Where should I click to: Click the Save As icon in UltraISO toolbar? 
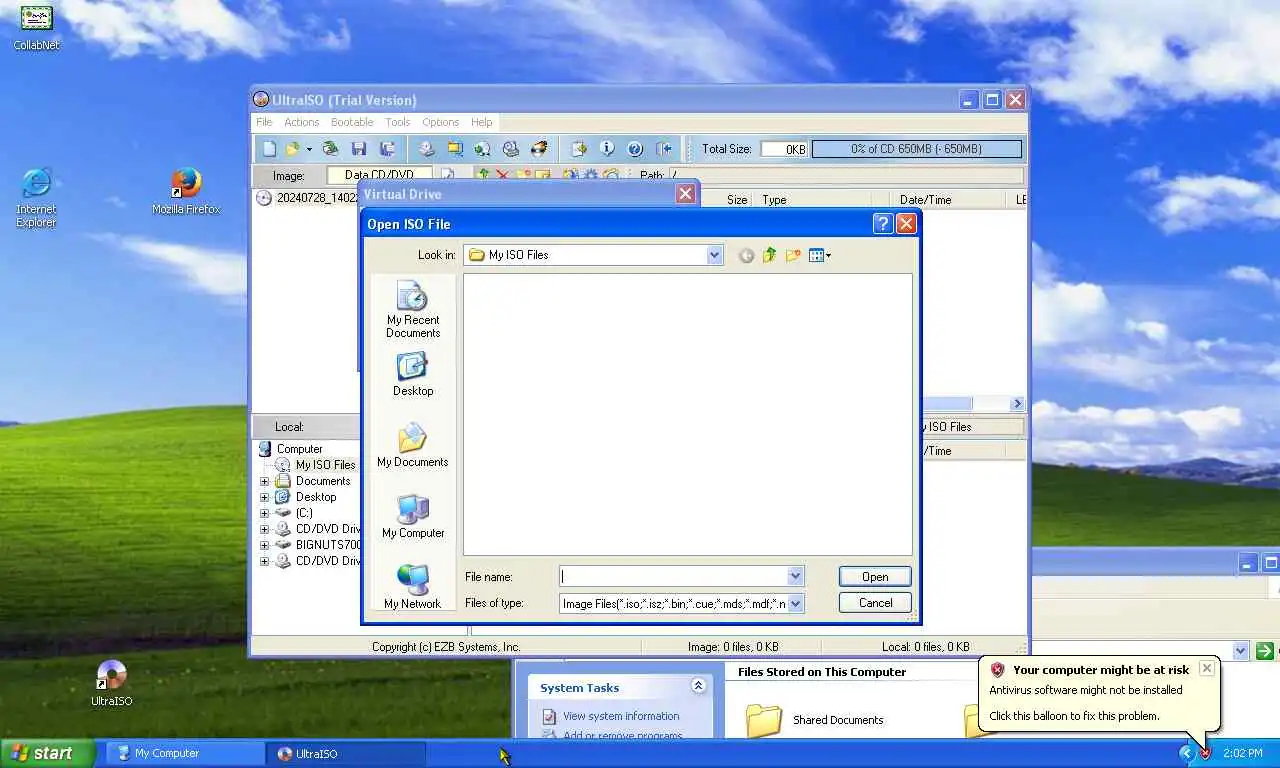click(x=387, y=149)
